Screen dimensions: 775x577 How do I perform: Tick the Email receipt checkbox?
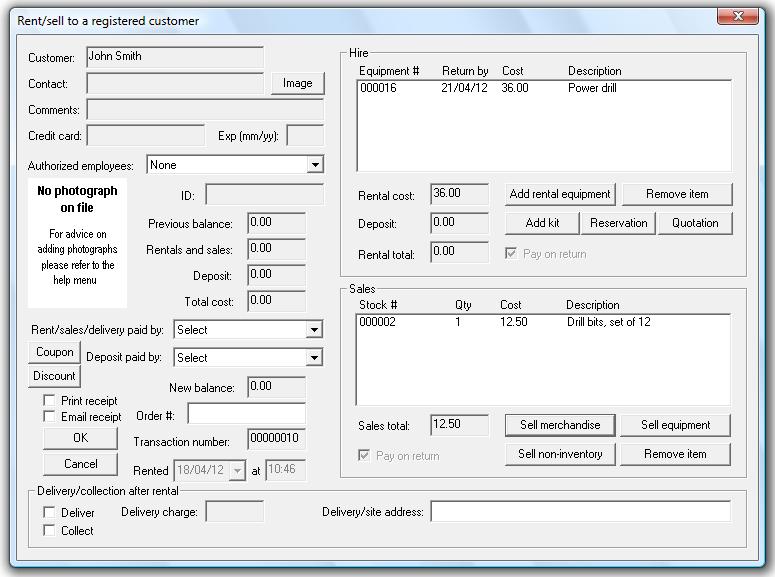[49, 417]
